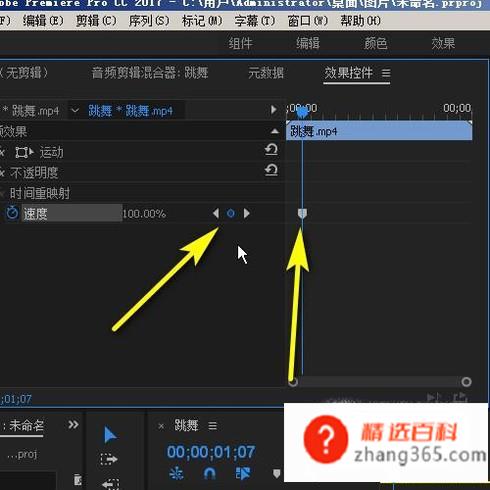Click the right zoom scrollbar handle
Screen dimensions: 490x490
click(466, 381)
